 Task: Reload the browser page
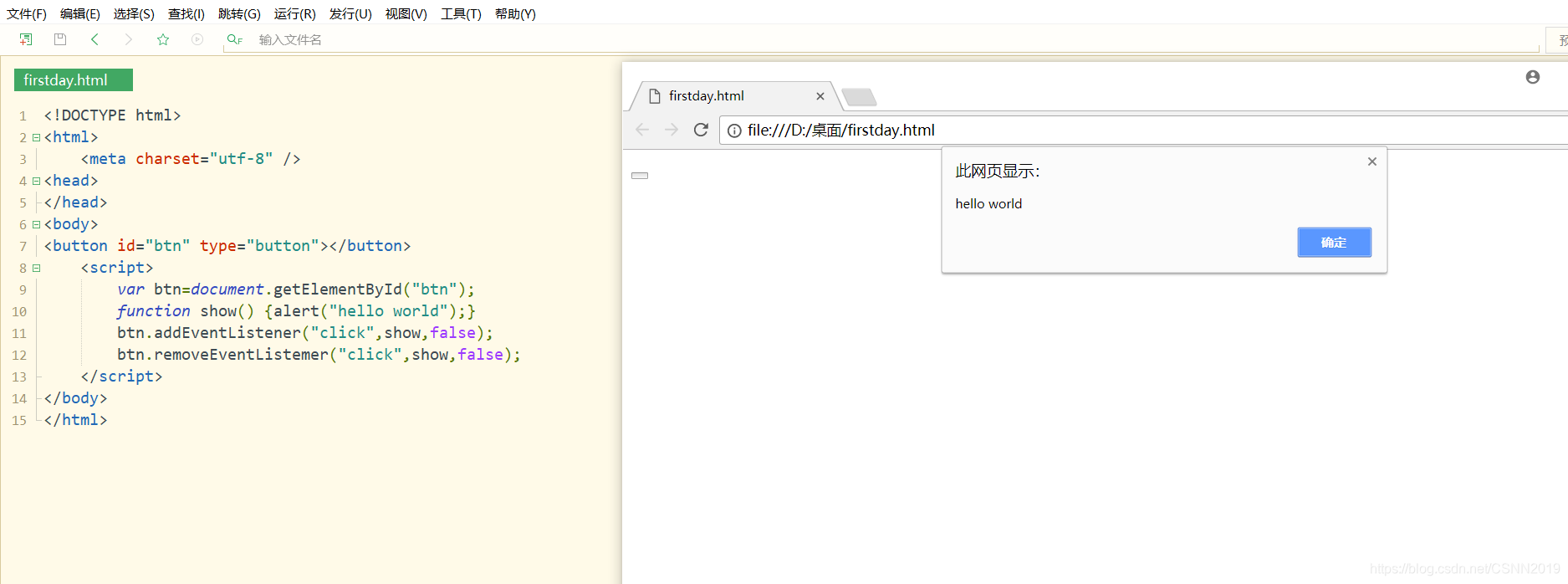[x=701, y=130]
